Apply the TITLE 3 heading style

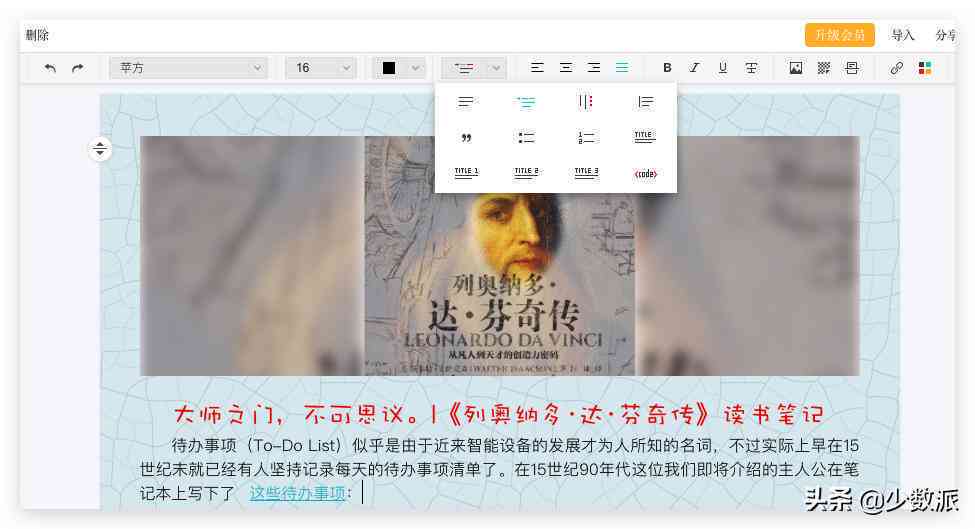(586, 173)
